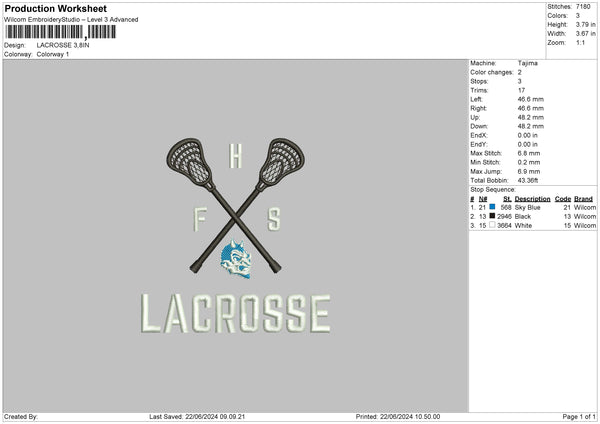Click the letter F in the design
Viewport: 600px width, 424px height.
point(200,219)
